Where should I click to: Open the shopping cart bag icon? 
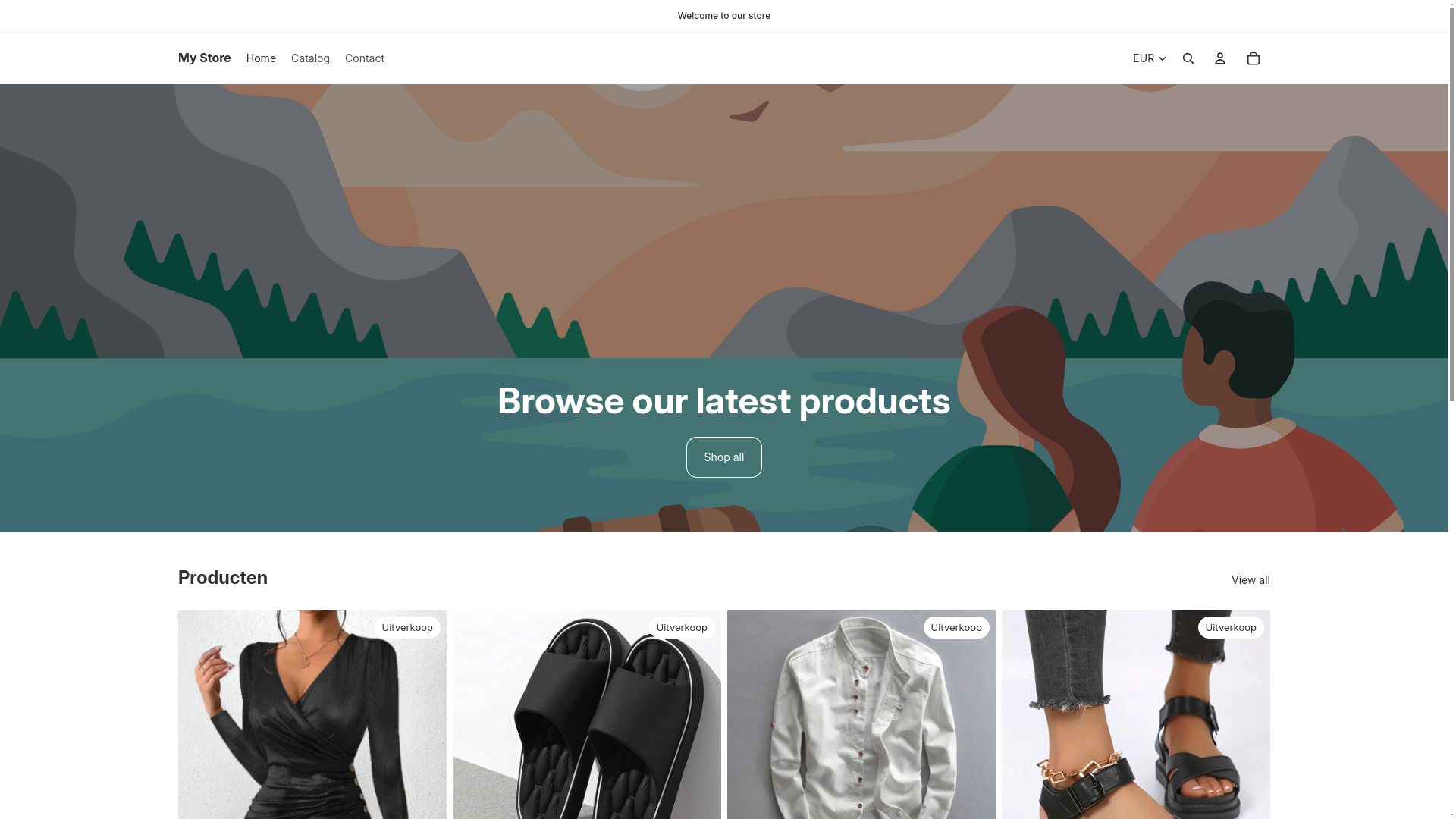coord(1254,58)
